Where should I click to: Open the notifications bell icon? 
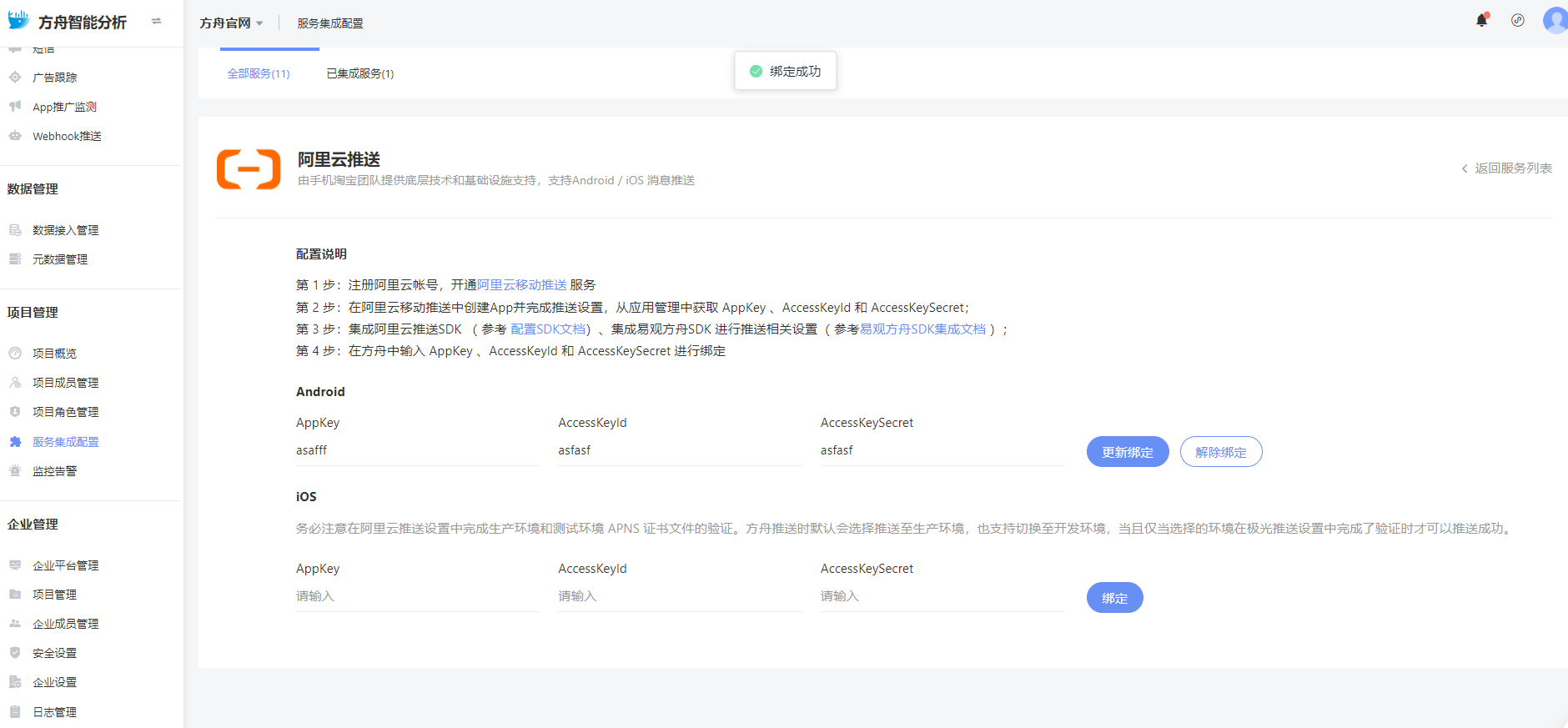pos(1482,20)
